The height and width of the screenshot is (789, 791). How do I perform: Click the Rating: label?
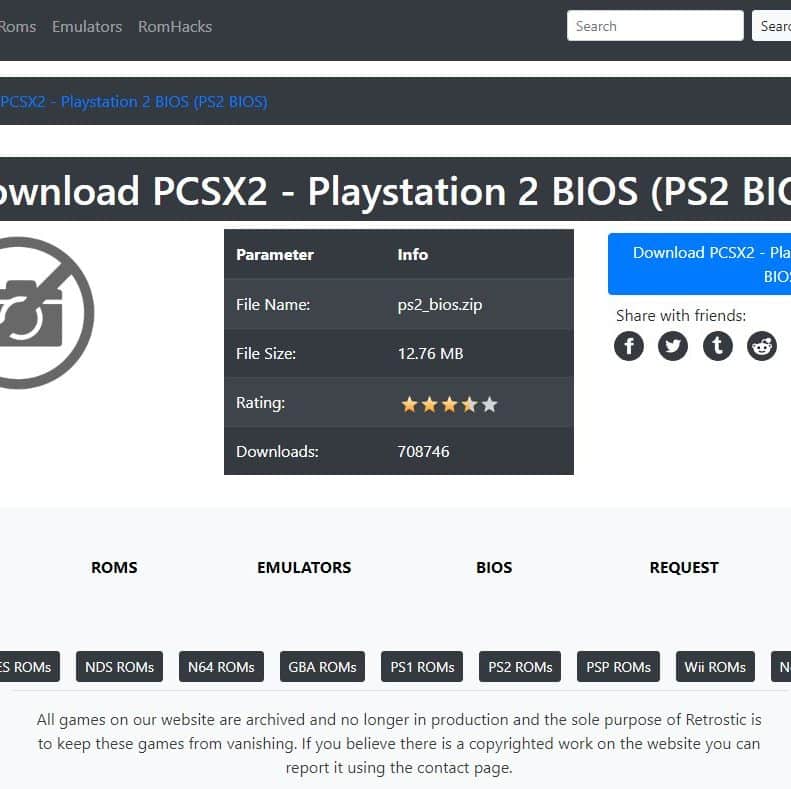click(260, 403)
